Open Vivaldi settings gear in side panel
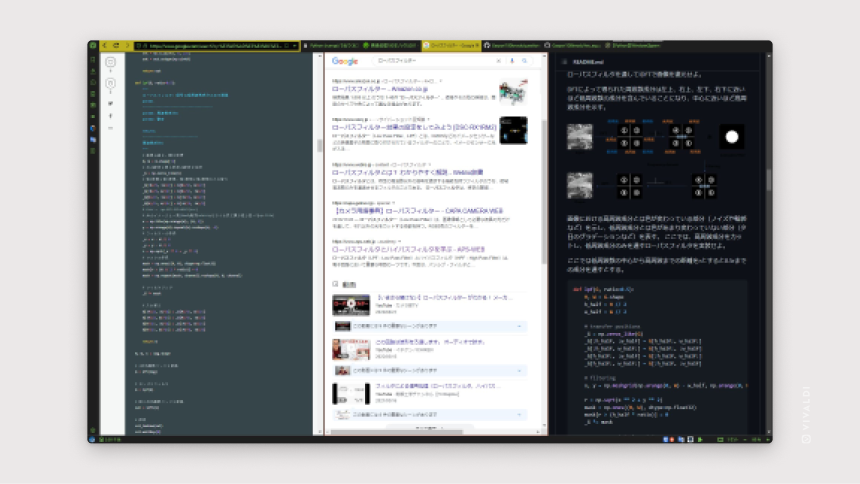The width and height of the screenshot is (860, 484). pyautogui.click(x=93, y=430)
